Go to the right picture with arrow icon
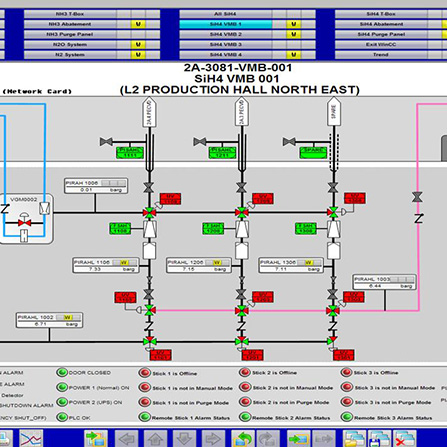Viewport: 447px width, 447px height. click(x=213, y=438)
